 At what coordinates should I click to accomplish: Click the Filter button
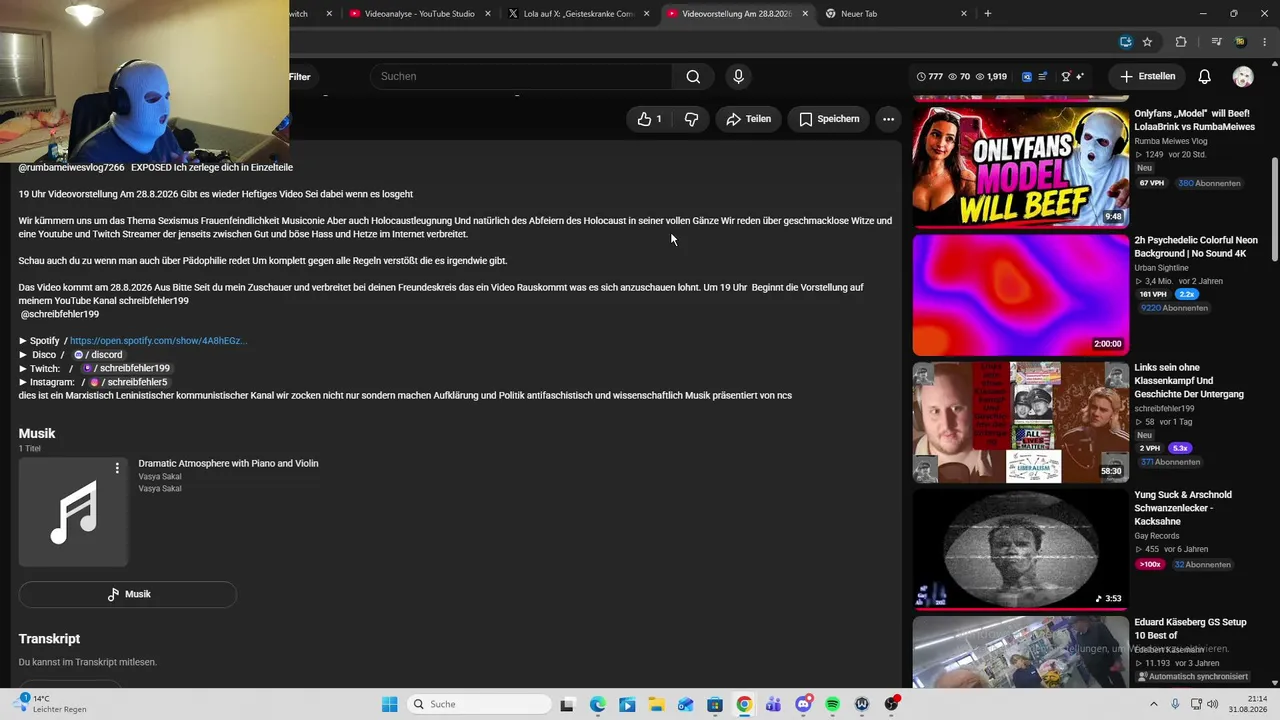coord(300,77)
